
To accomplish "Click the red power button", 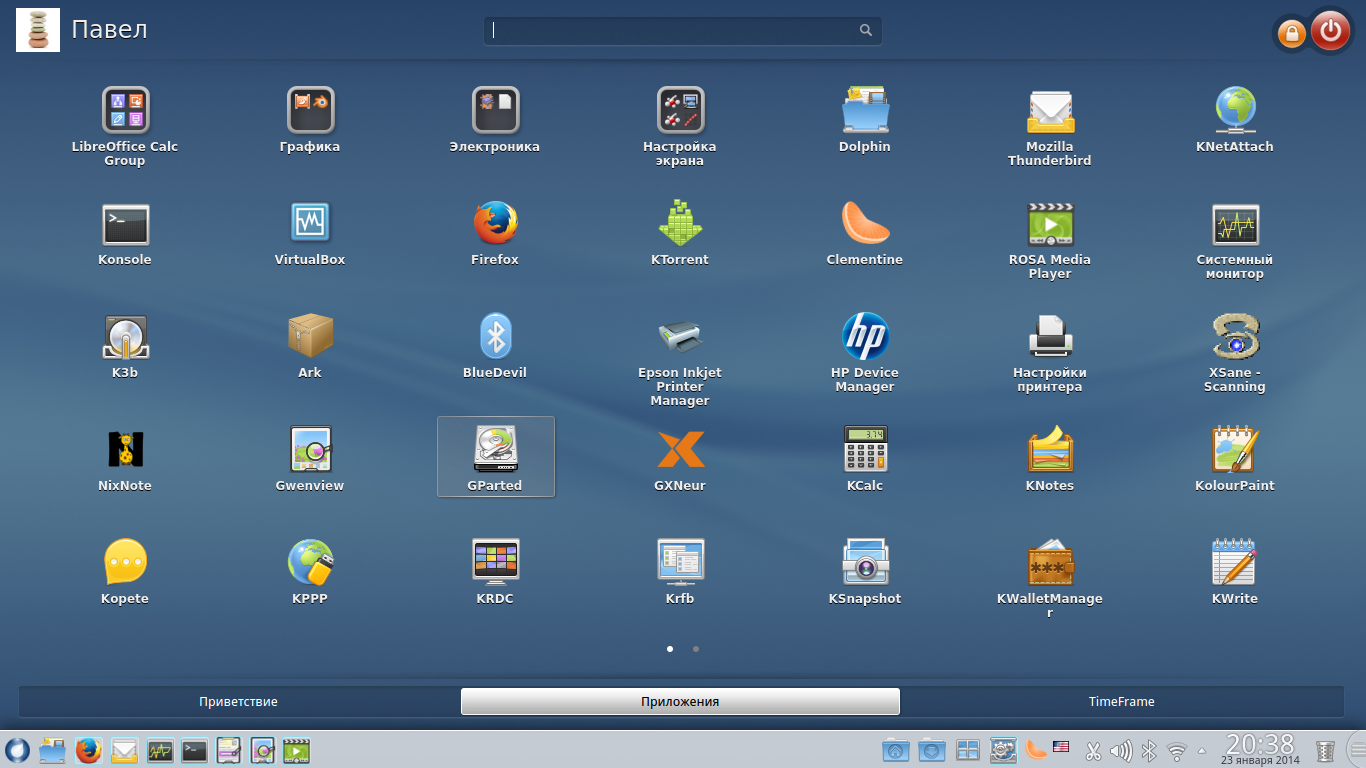I will coord(1330,32).
